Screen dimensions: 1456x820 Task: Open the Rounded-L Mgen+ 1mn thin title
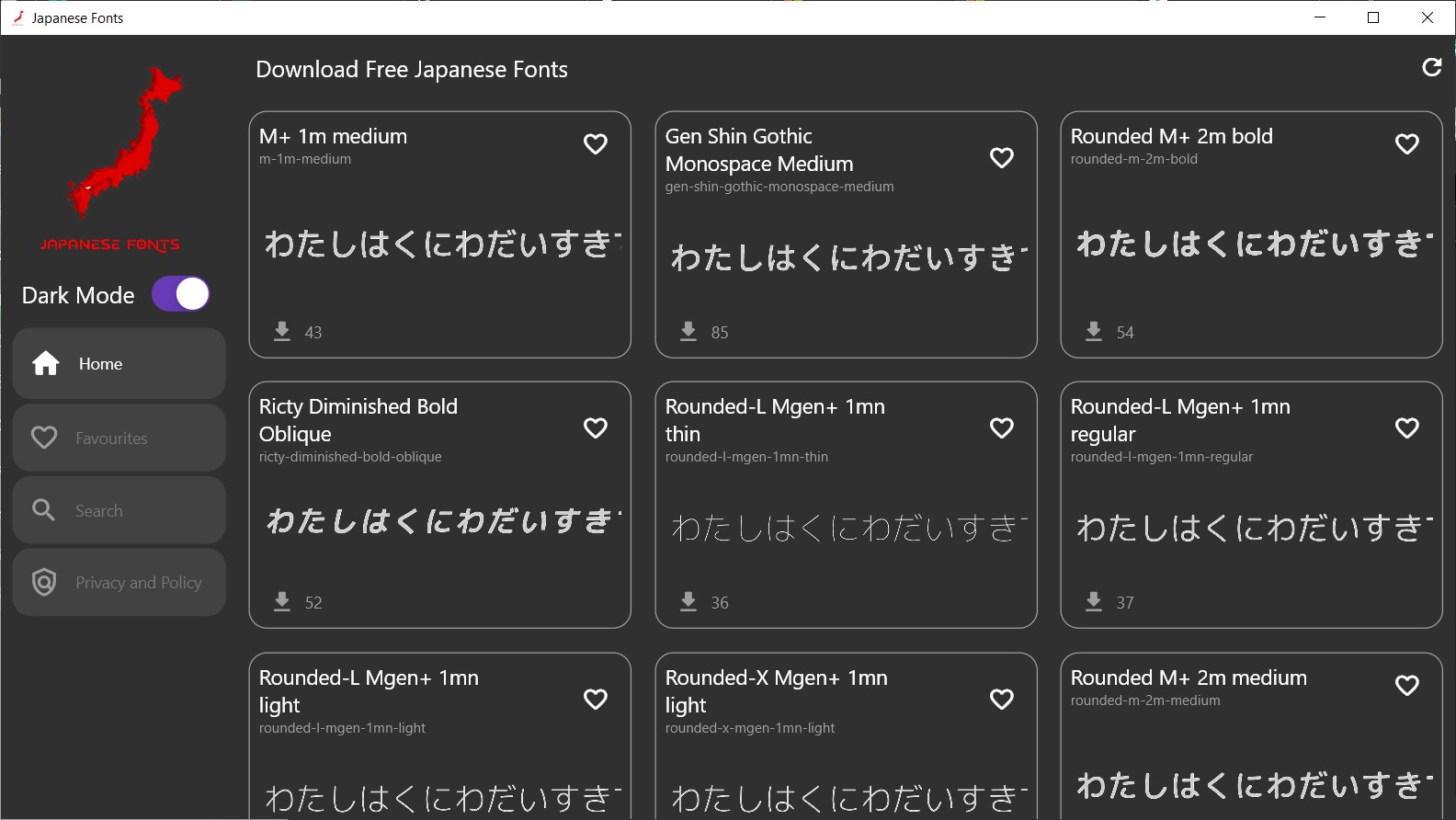coord(775,420)
